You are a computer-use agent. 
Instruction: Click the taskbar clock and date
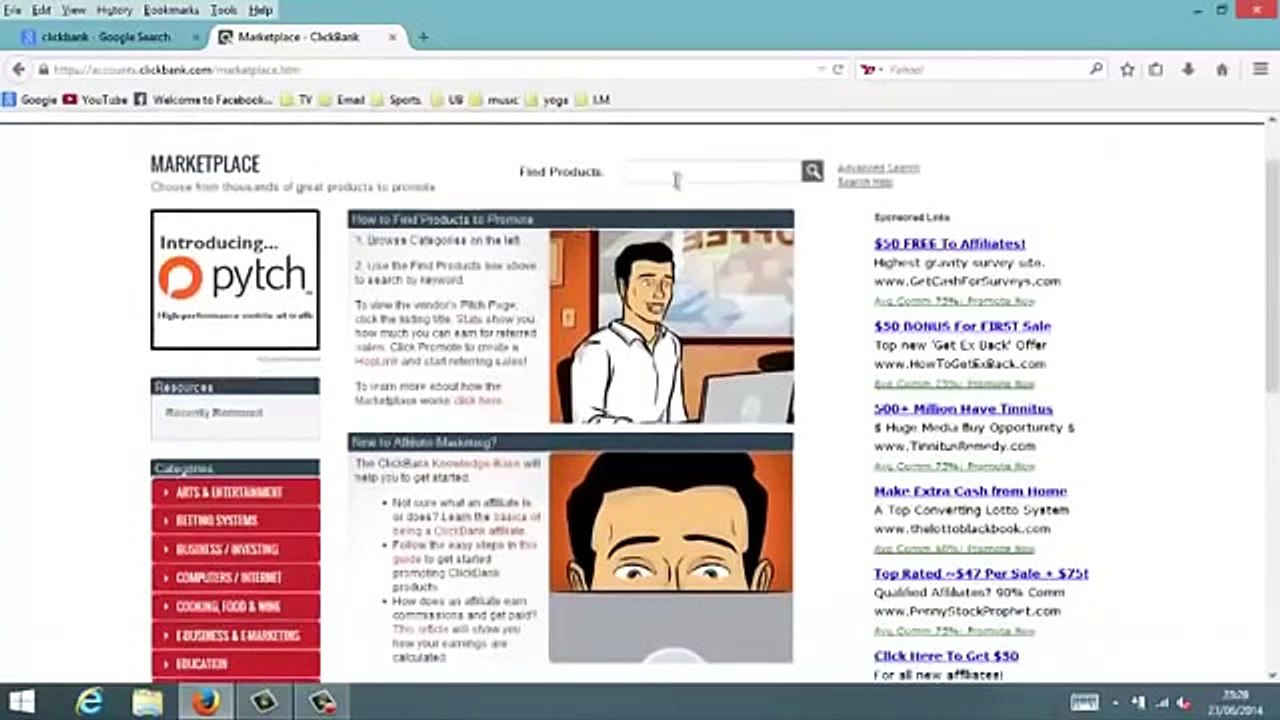[1236, 703]
